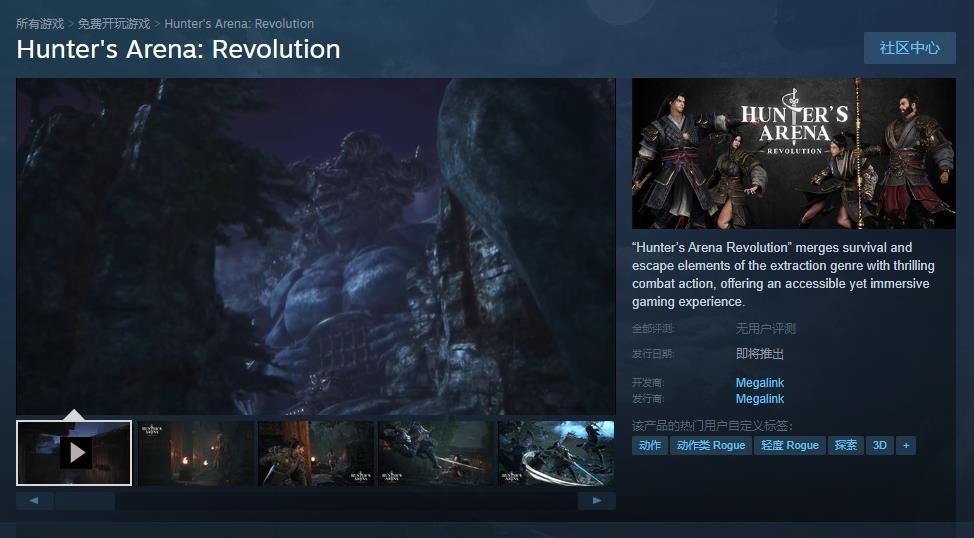Click the 3D tag
The image size is (974, 538).
click(x=879, y=445)
